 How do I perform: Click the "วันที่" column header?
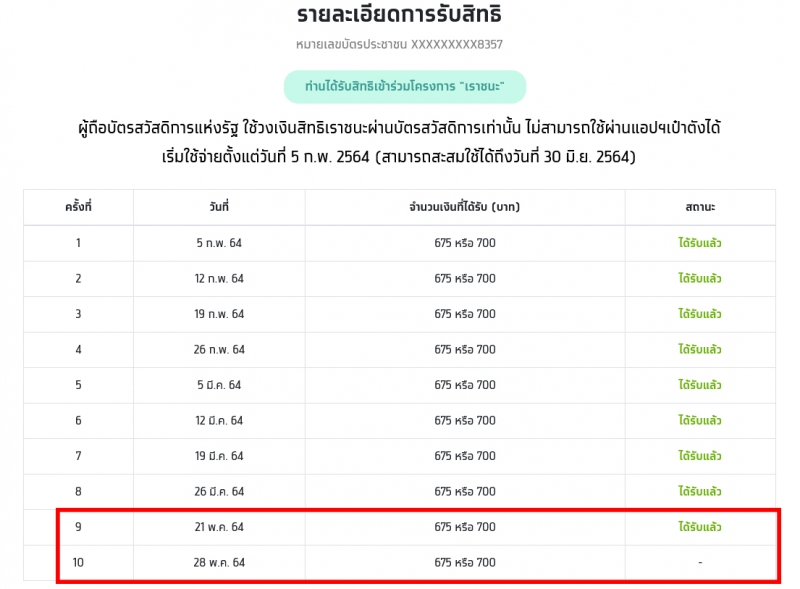point(219,207)
